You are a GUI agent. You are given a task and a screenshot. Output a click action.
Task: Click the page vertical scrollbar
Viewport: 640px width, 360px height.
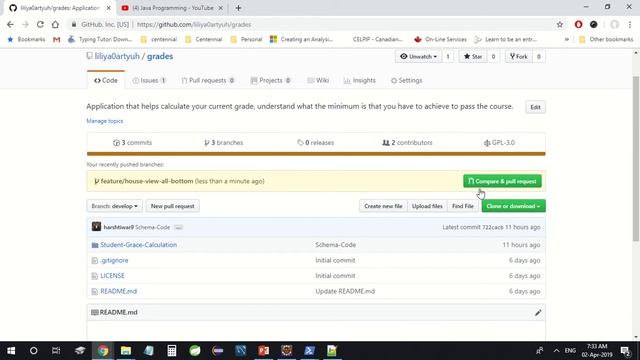point(636,158)
